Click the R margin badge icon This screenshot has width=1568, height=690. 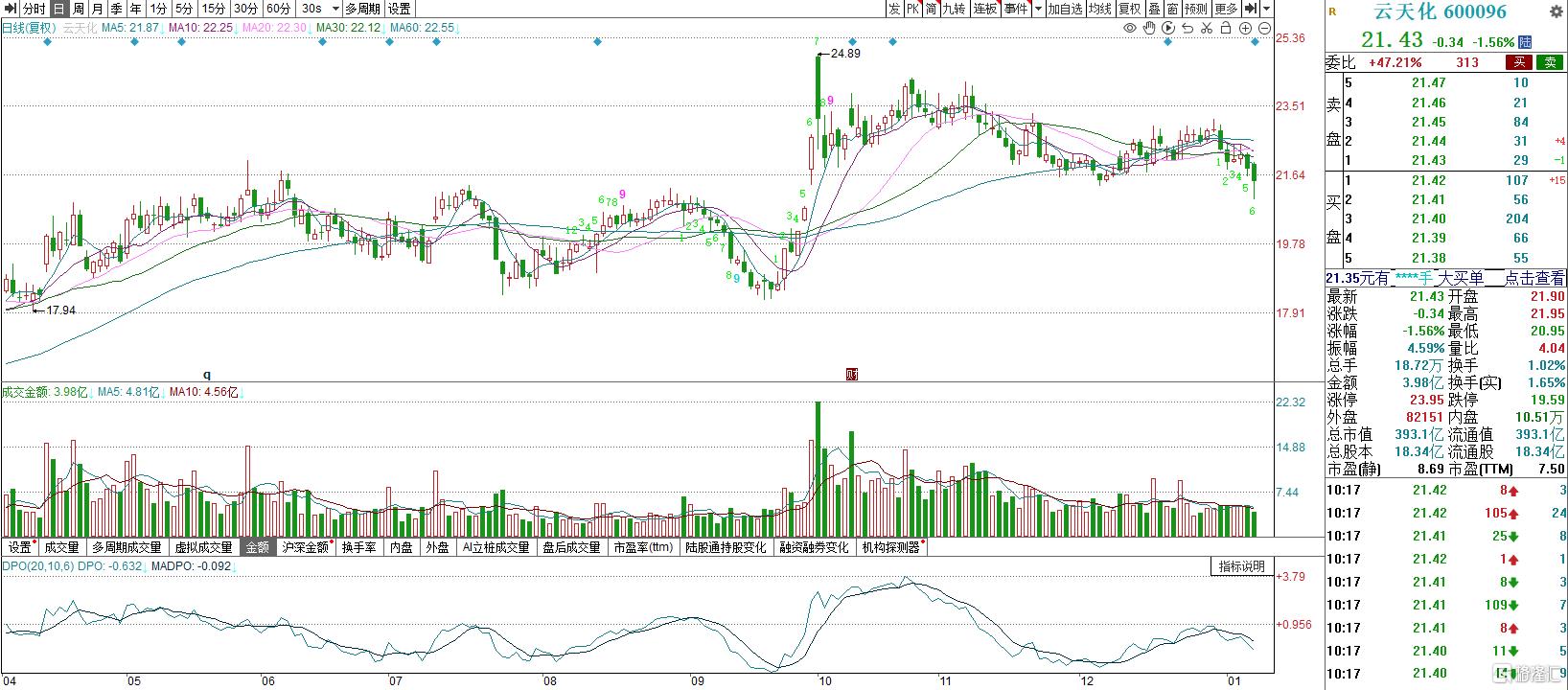coord(1332,11)
